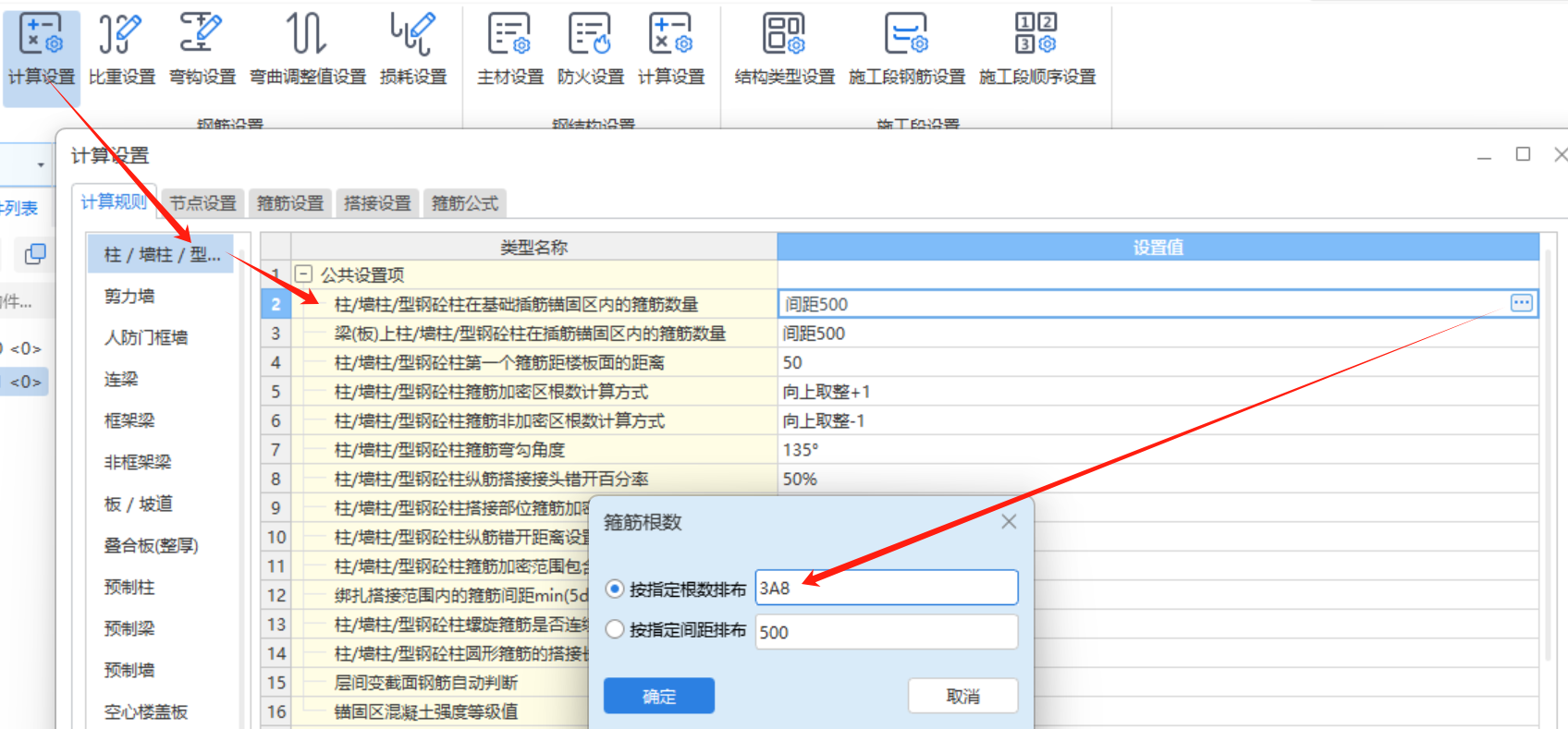Select row 柱/墙柱/型钢砼柱第一个箍筋距楼板面的距离
The image size is (1568, 729).
coord(533,362)
